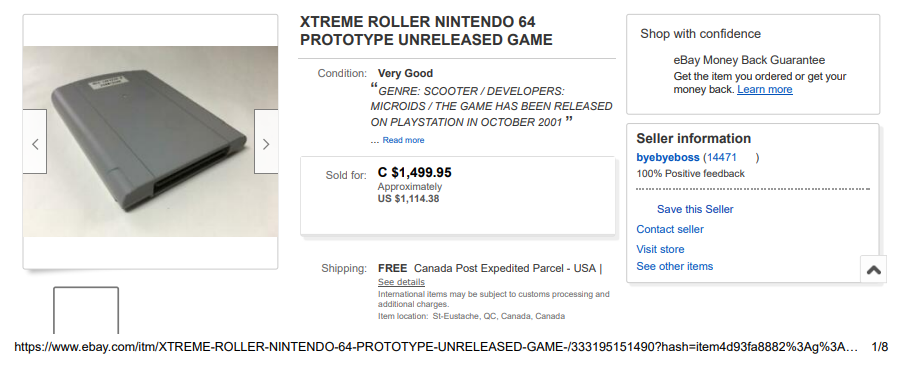This screenshot has height=369, width=904.
Task: Show the previous product image
Action: tap(35, 142)
